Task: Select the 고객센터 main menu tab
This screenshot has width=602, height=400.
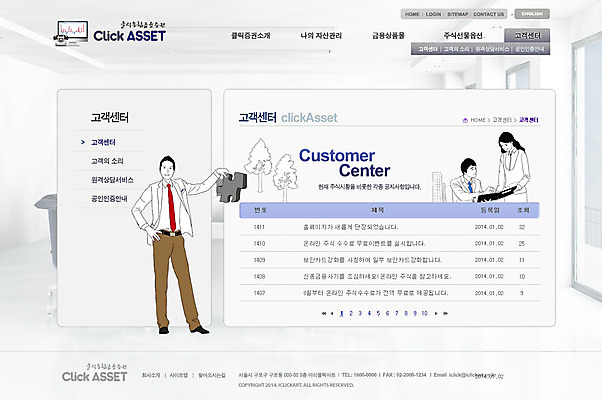Action: [527, 36]
